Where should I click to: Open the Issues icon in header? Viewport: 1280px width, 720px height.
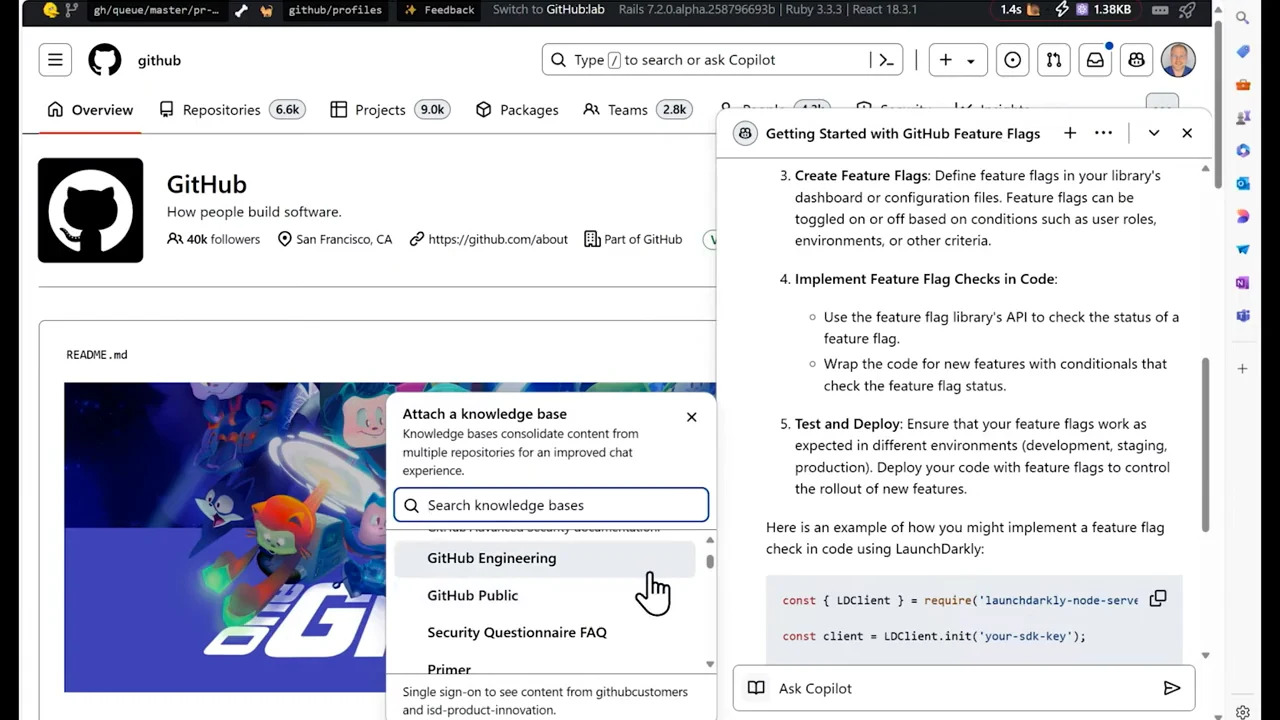1012,60
